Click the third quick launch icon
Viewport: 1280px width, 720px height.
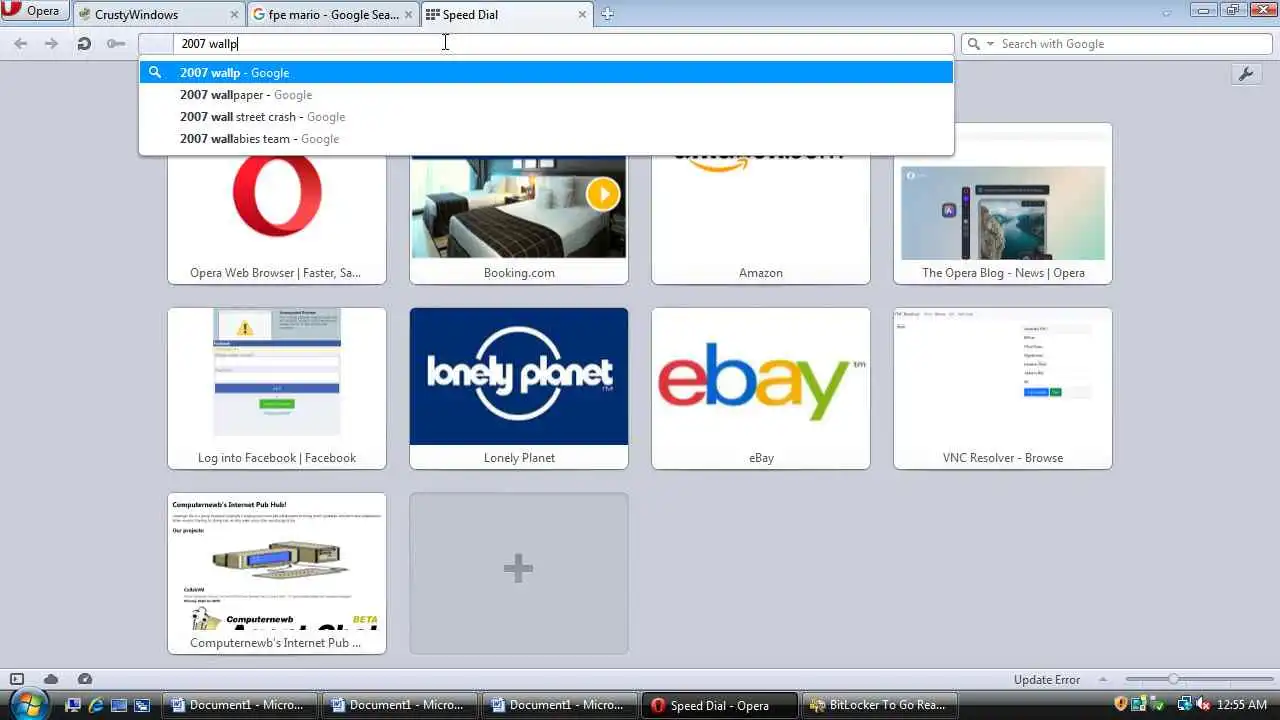(119, 705)
